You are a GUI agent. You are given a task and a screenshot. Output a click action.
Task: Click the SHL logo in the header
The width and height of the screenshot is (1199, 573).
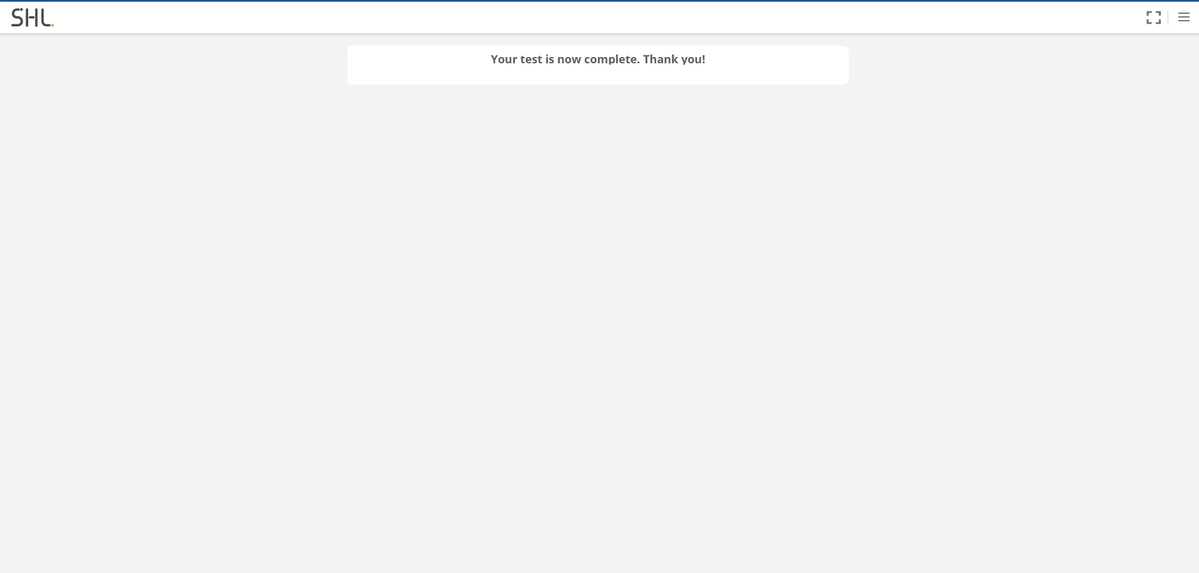(32, 18)
